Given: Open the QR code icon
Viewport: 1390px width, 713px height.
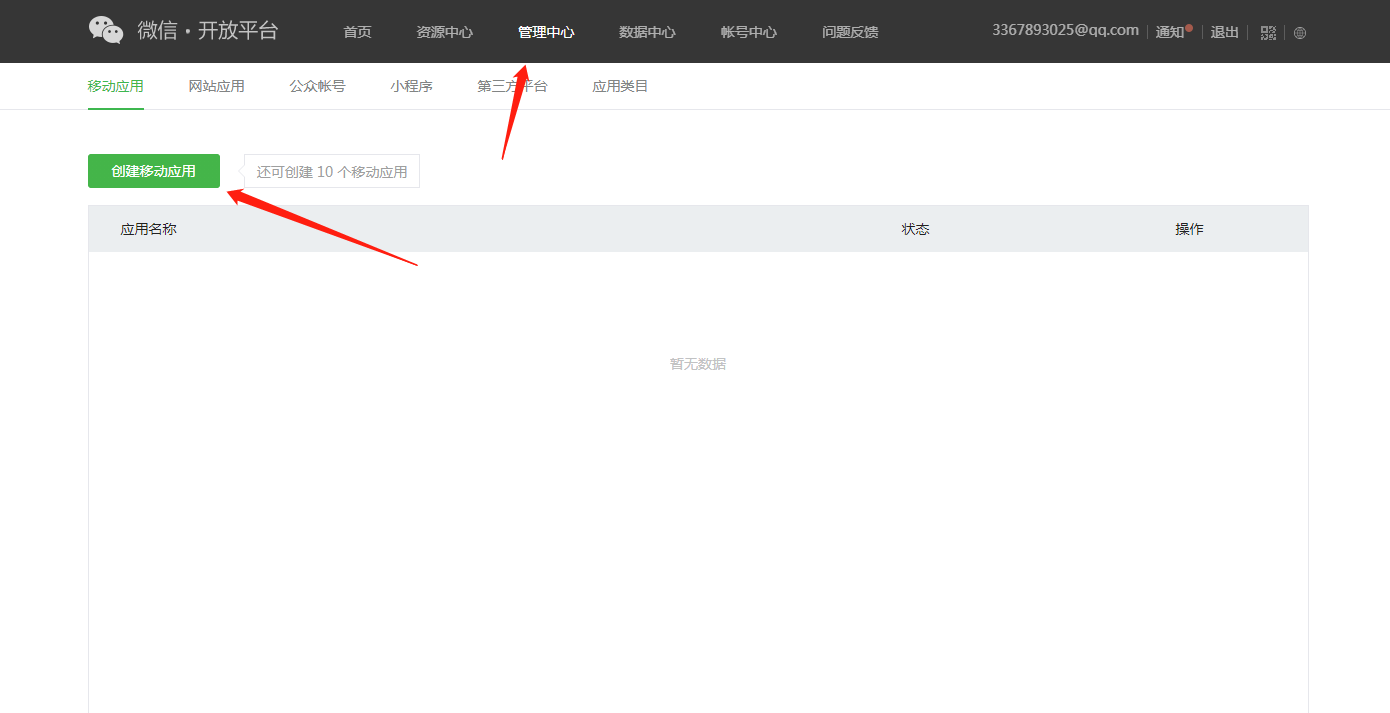Looking at the screenshot, I should pos(1268,32).
